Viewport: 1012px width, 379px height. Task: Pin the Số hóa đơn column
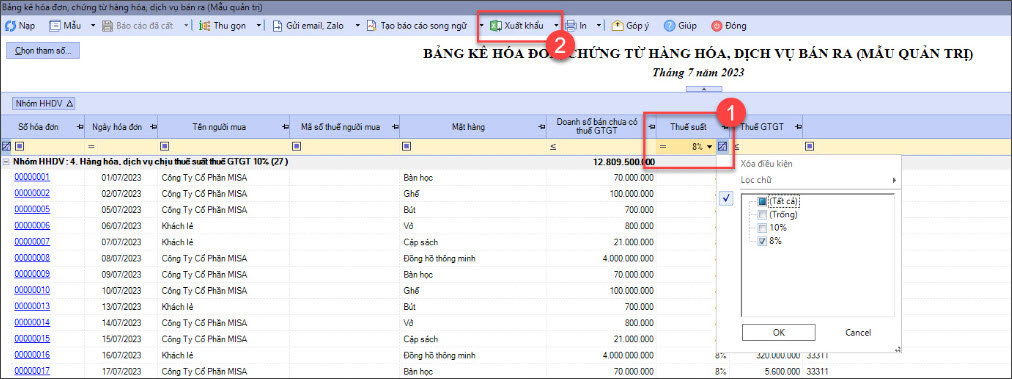pyautogui.click(x=80, y=127)
